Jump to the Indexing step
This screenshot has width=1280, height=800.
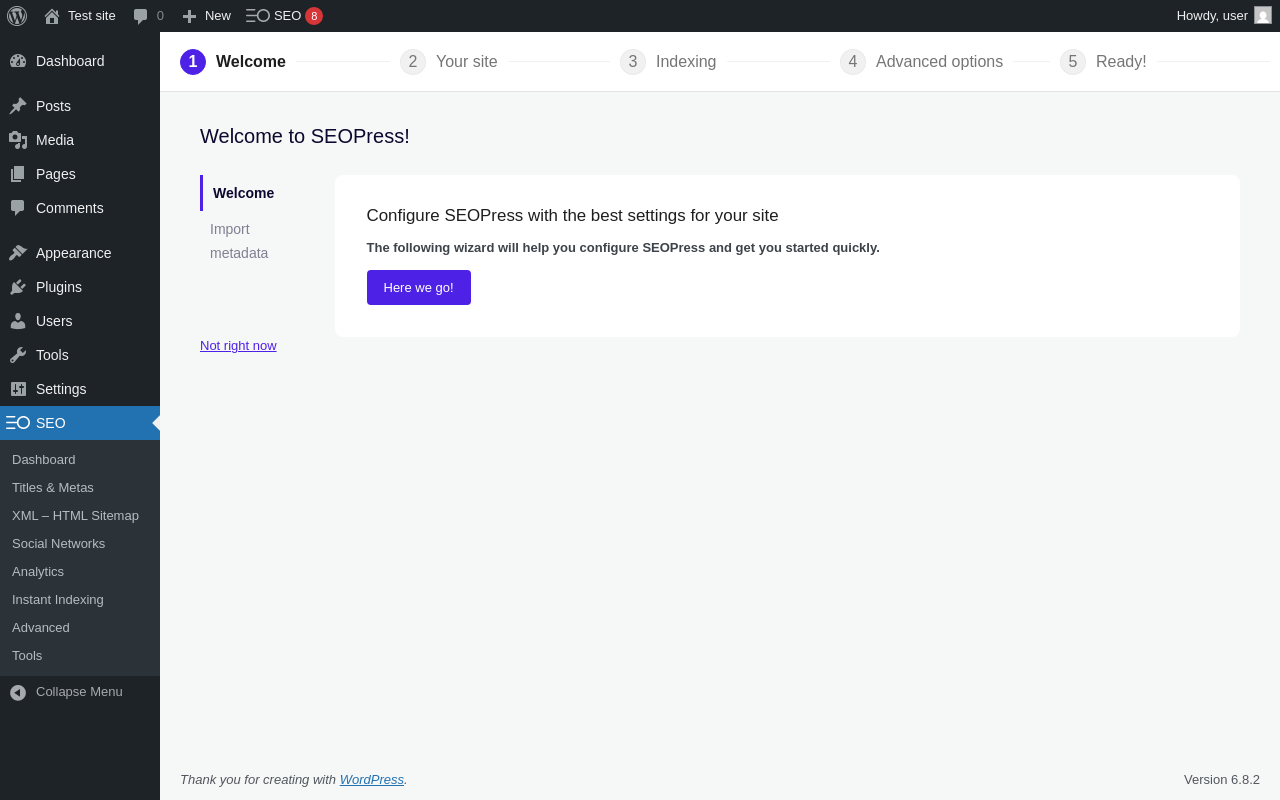(x=686, y=62)
